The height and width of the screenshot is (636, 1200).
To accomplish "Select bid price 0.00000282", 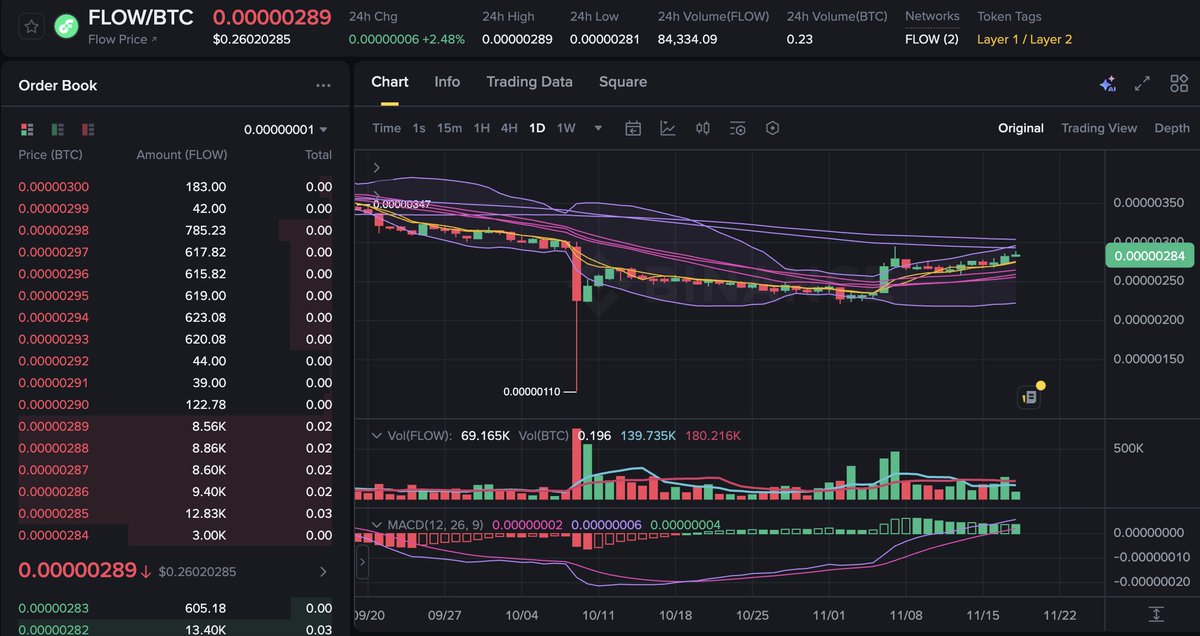I will pos(53,628).
